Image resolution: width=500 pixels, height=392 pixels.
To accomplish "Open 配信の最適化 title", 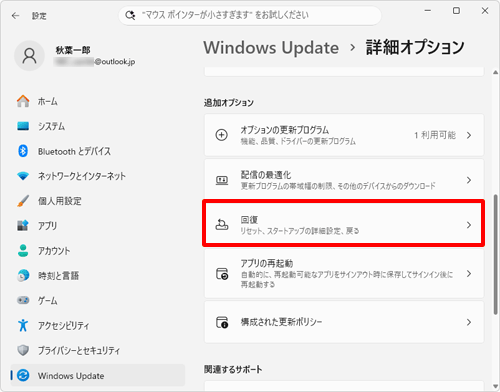I will click(266, 175).
